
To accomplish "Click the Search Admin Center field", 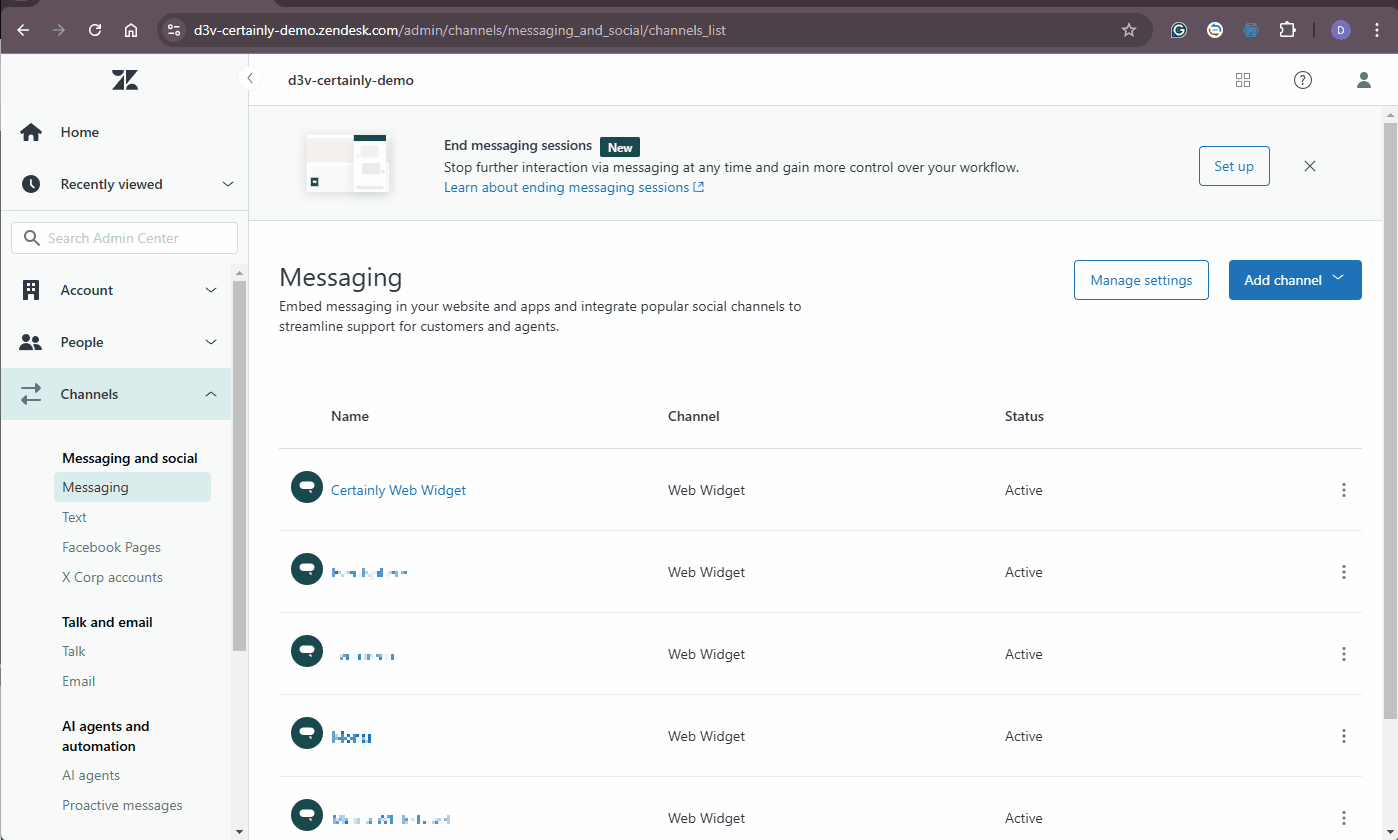I will tap(124, 237).
